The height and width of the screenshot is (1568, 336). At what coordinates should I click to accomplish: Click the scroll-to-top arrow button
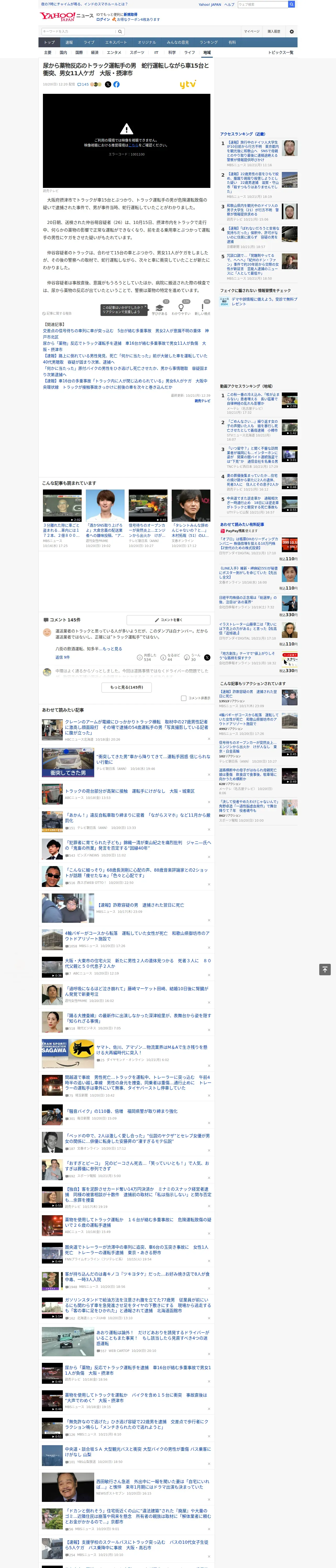(x=325, y=970)
